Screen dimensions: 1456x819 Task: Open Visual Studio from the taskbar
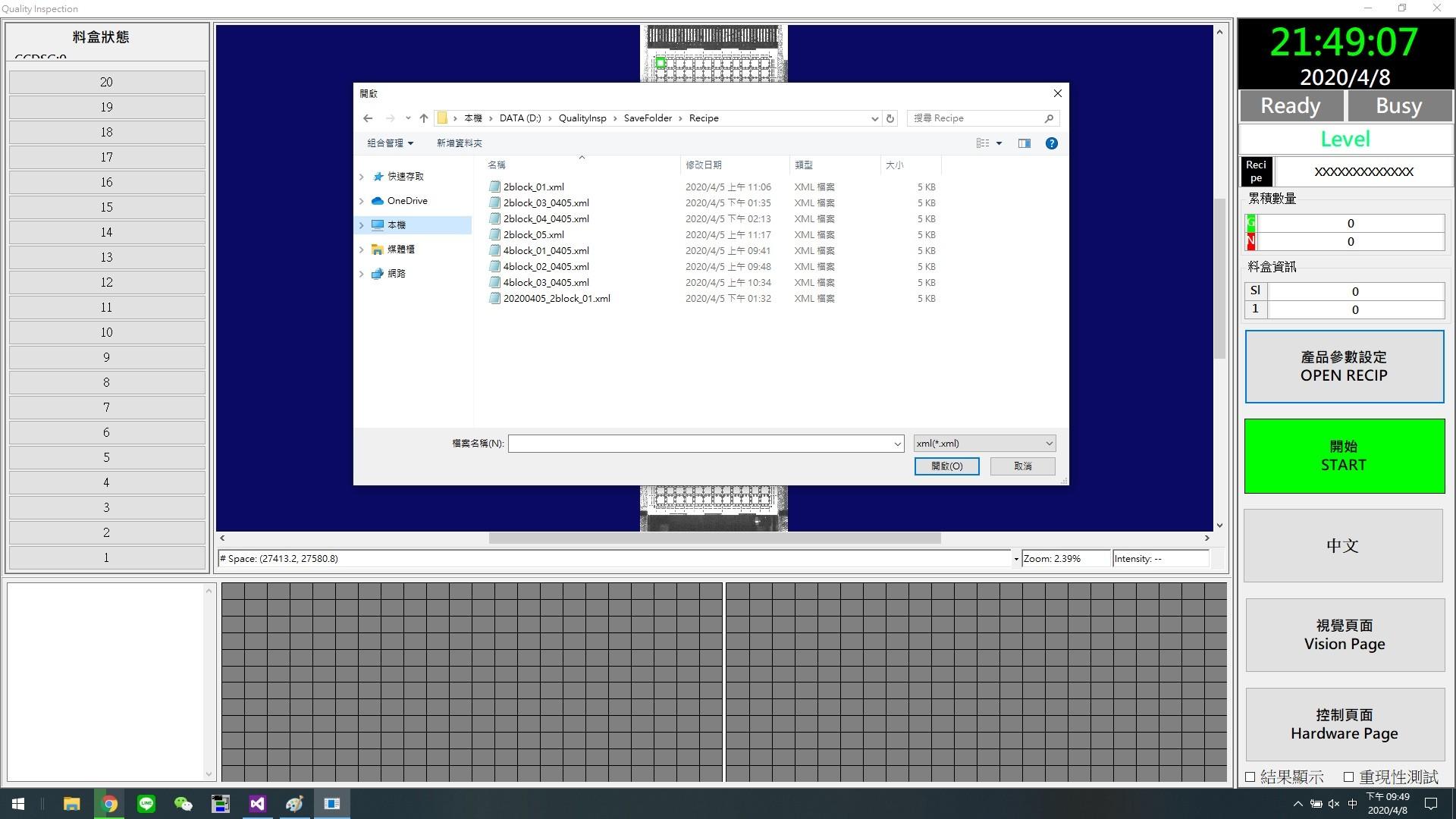click(257, 804)
